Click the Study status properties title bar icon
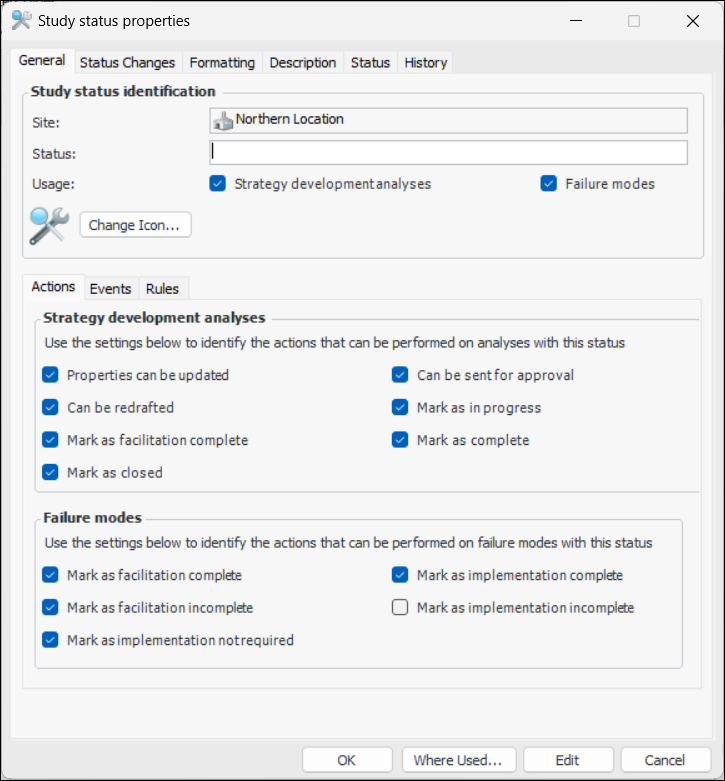Viewport: 725px width, 781px height. pos(21,20)
